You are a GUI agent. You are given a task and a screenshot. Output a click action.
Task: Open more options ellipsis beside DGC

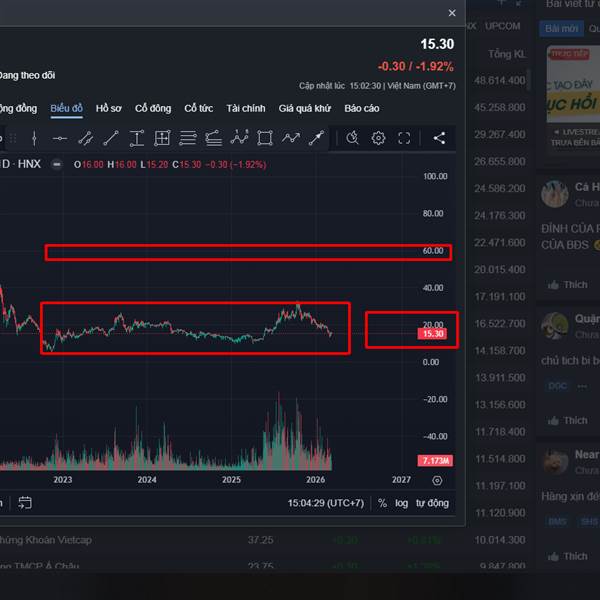(582, 386)
